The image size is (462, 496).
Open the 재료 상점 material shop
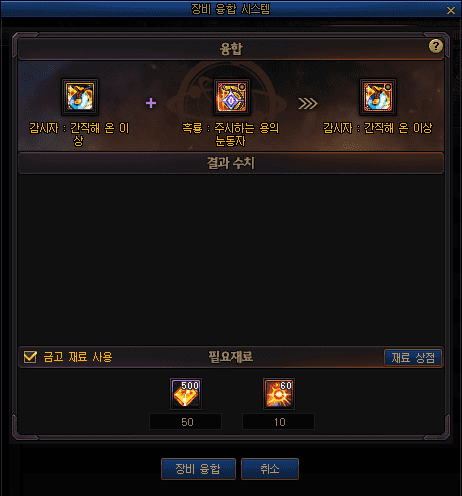pos(413,358)
